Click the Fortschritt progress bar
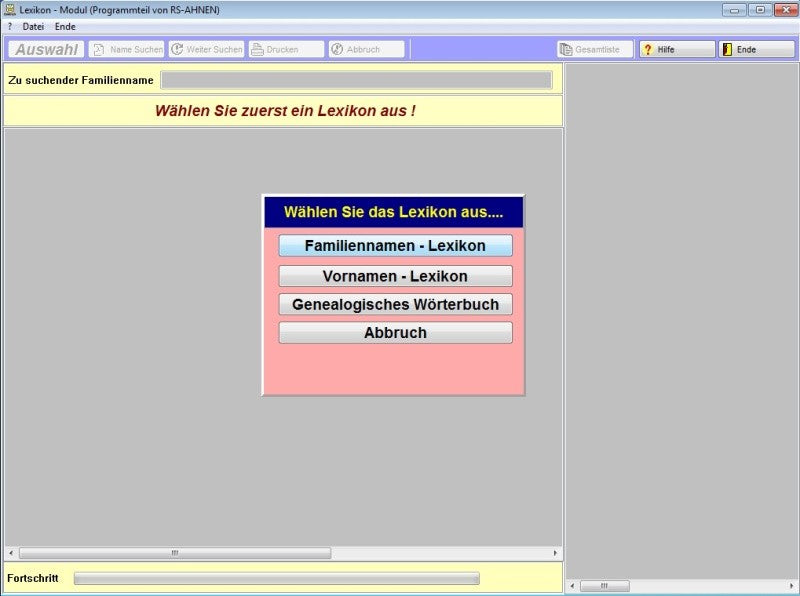The image size is (800, 596). (x=277, y=578)
